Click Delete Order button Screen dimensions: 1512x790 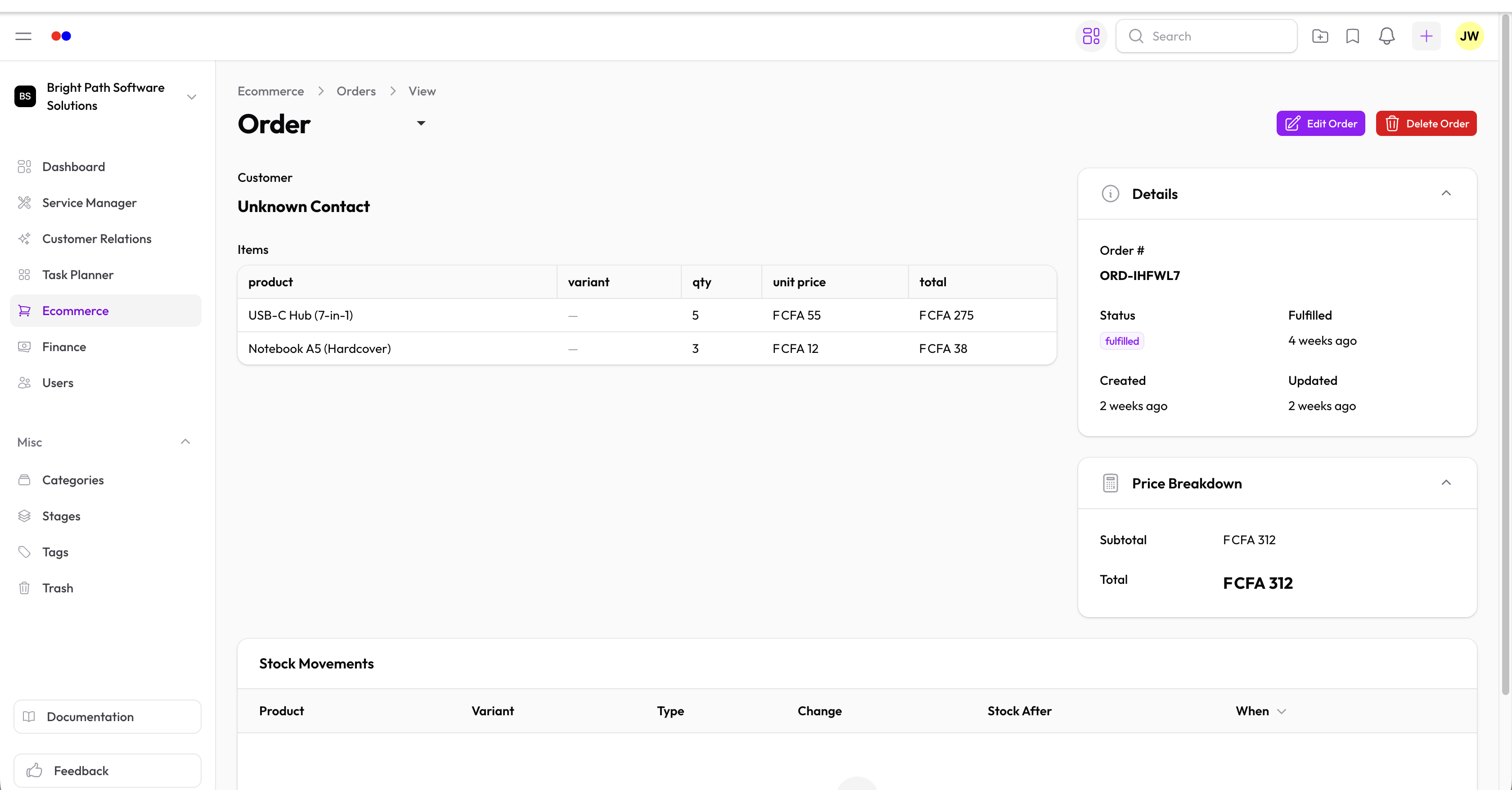point(1426,123)
